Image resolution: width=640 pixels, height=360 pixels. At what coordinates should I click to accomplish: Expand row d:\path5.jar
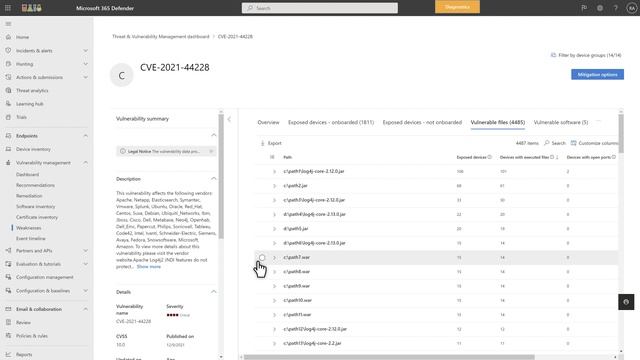coord(274,229)
